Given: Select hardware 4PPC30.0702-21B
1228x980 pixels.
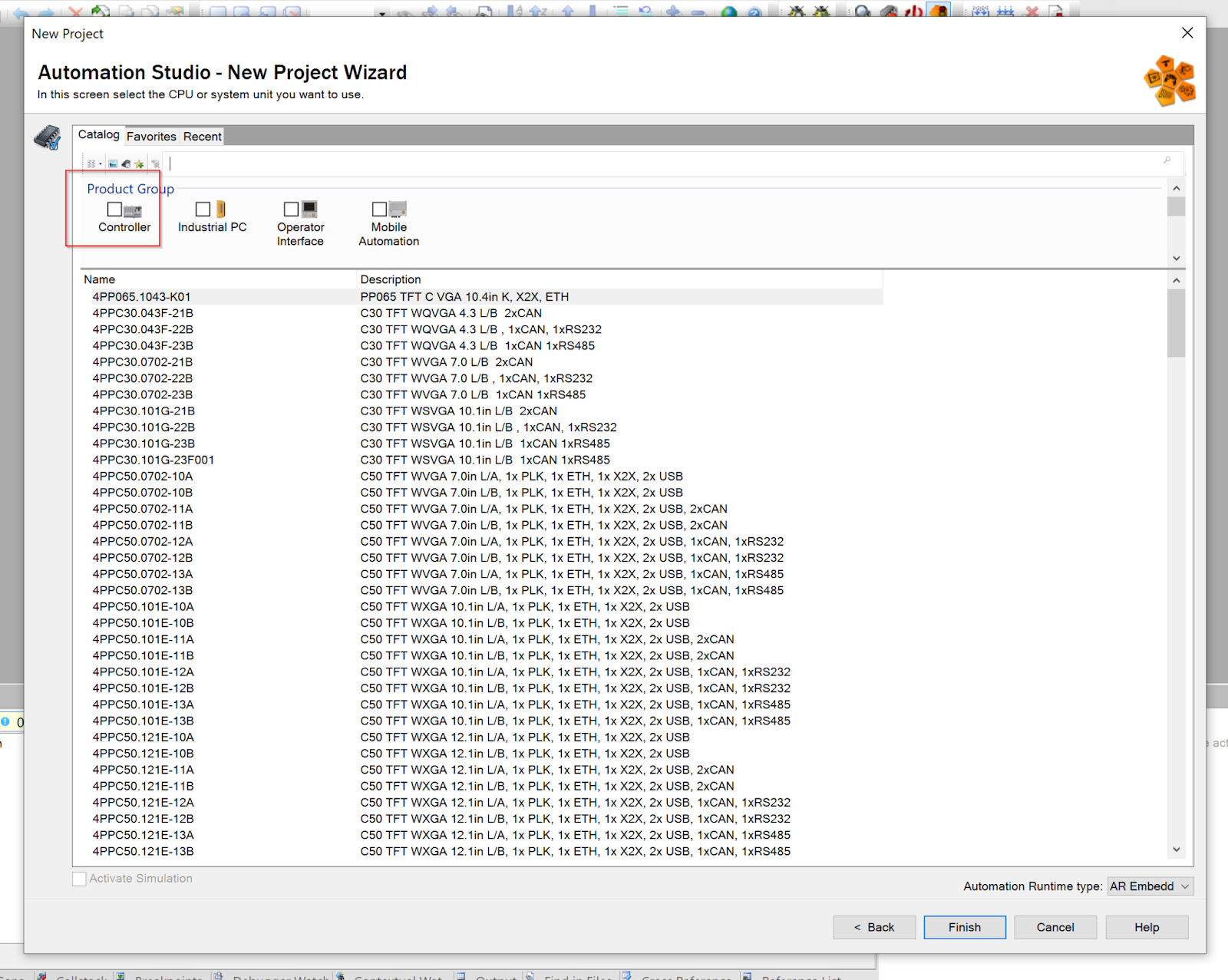Looking at the screenshot, I should (143, 362).
